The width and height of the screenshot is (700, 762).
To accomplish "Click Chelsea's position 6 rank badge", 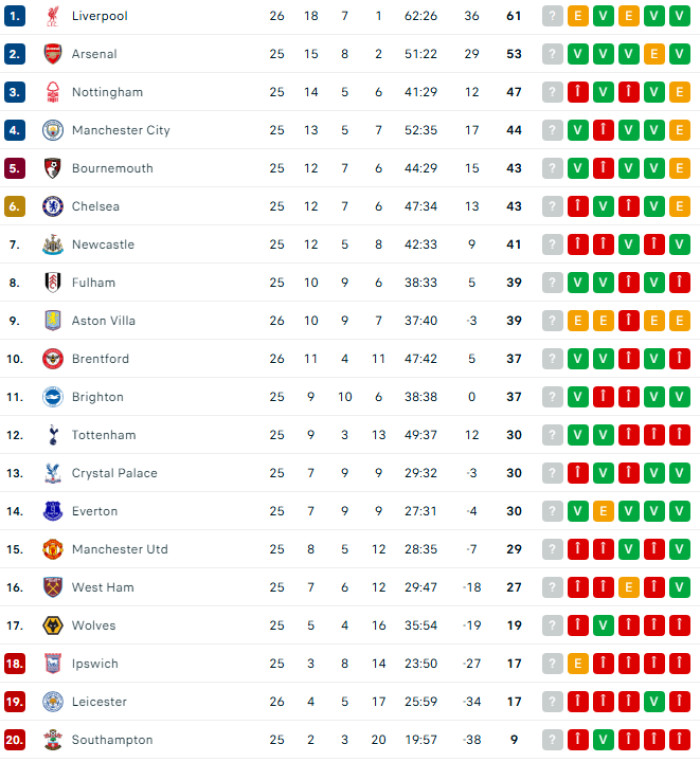I will 14,206.
